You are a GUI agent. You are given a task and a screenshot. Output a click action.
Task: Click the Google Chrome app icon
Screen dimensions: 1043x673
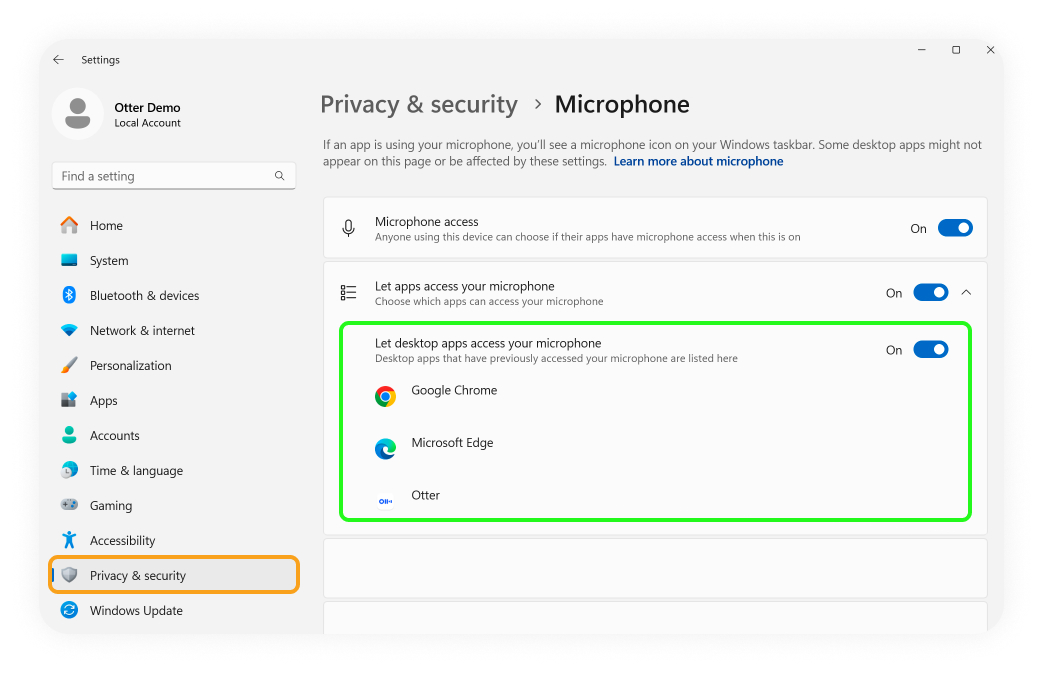point(385,397)
